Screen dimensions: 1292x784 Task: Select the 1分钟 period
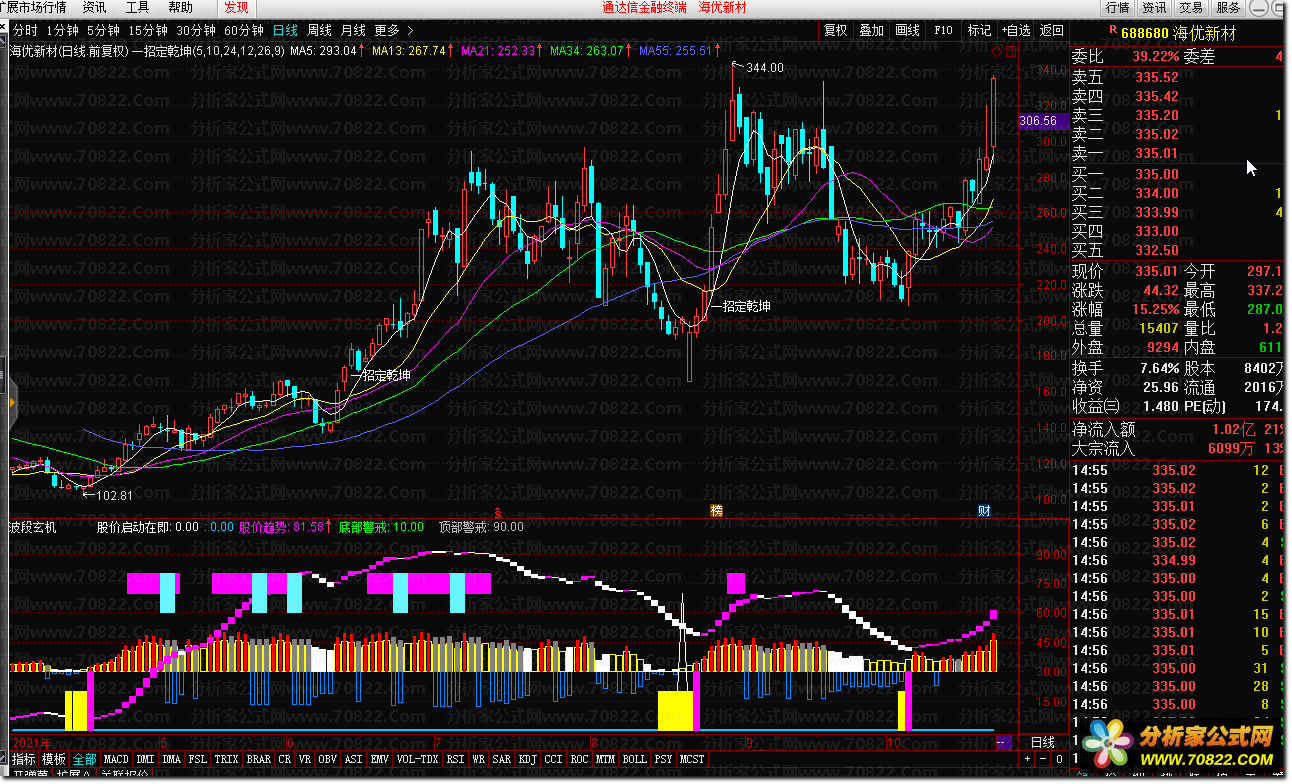(62, 30)
